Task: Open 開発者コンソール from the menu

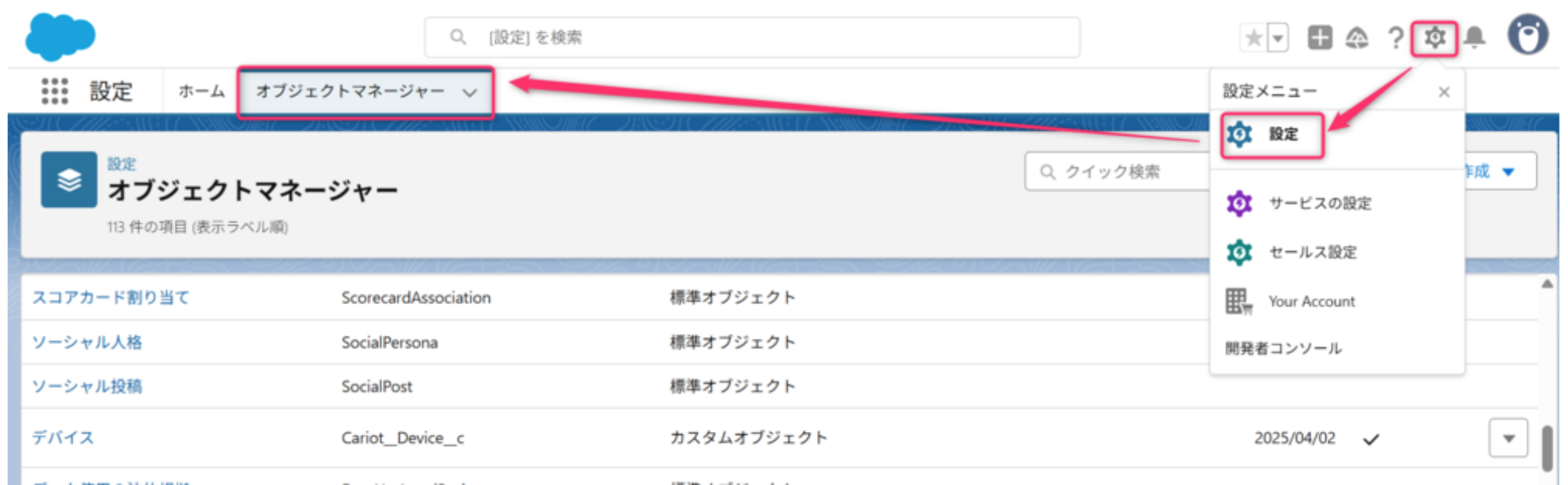Action: point(1284,349)
